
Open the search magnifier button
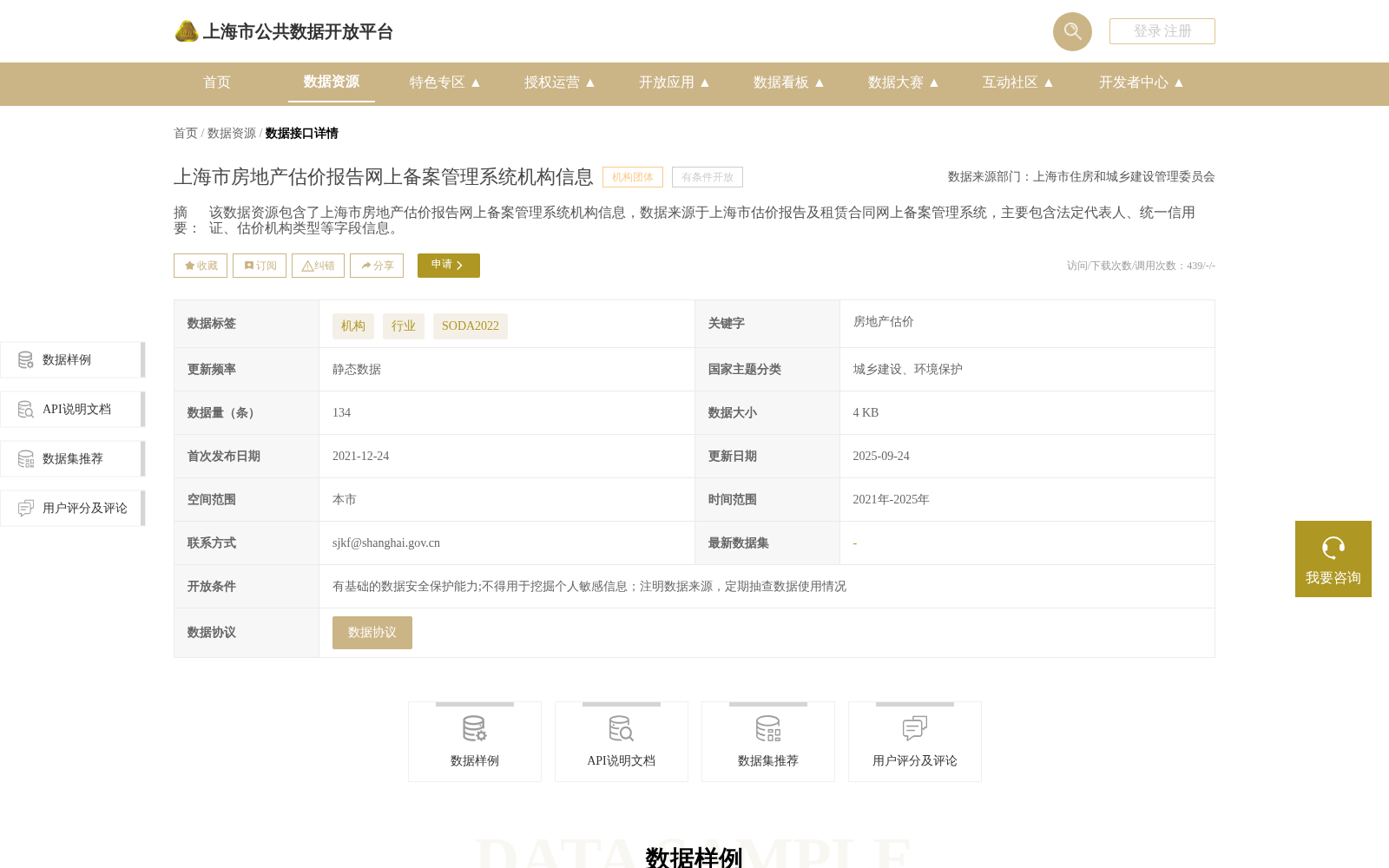point(1072,31)
